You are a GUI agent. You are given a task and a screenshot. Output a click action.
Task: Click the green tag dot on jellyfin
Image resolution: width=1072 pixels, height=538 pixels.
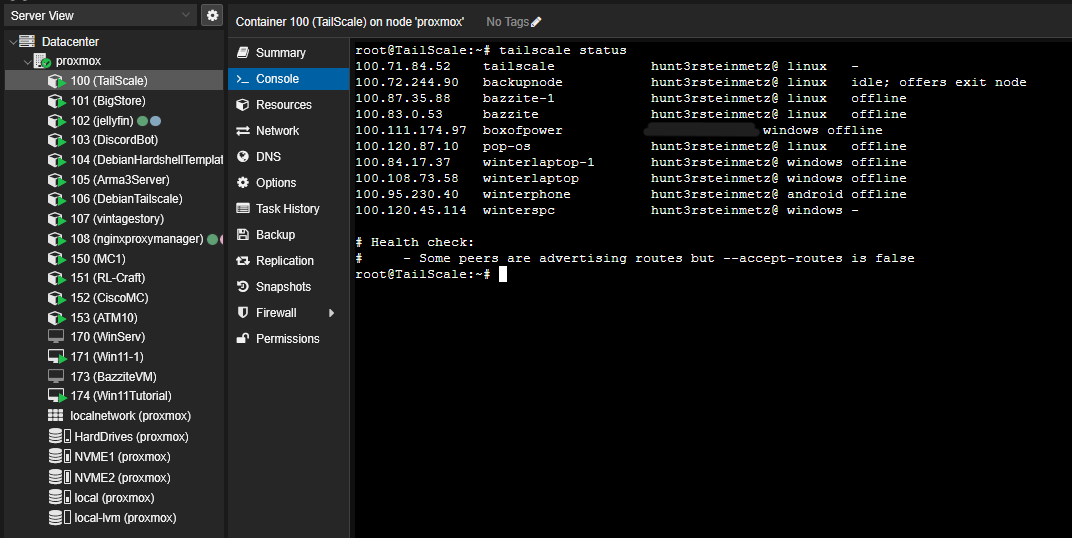tap(143, 121)
